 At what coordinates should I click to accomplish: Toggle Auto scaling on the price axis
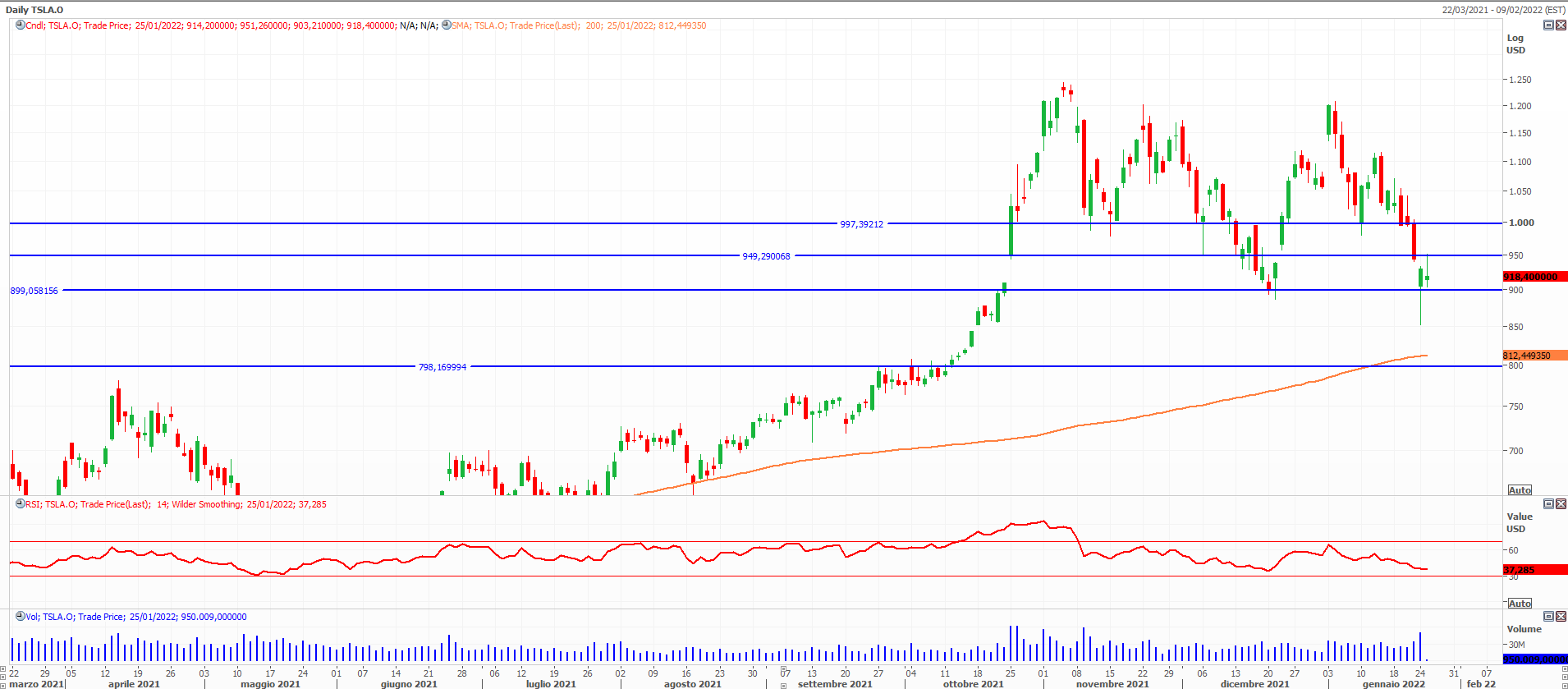(1520, 490)
